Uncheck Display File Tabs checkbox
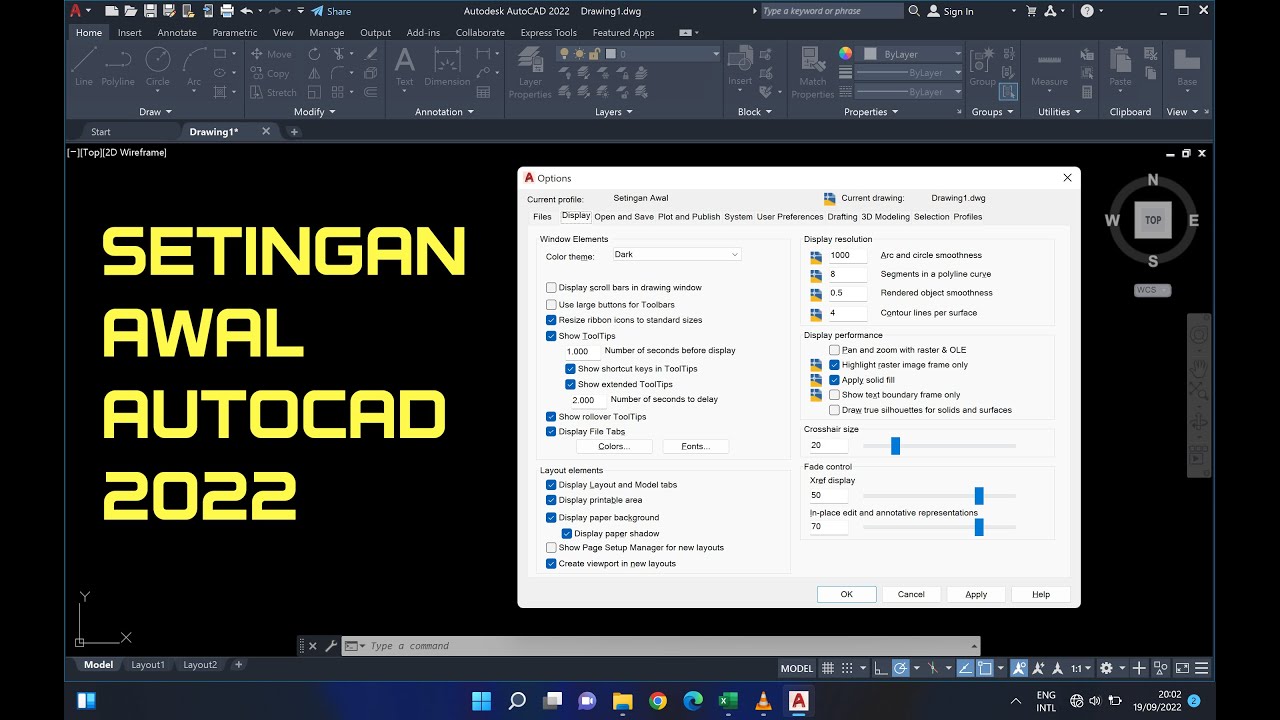The image size is (1280, 720). (551, 432)
